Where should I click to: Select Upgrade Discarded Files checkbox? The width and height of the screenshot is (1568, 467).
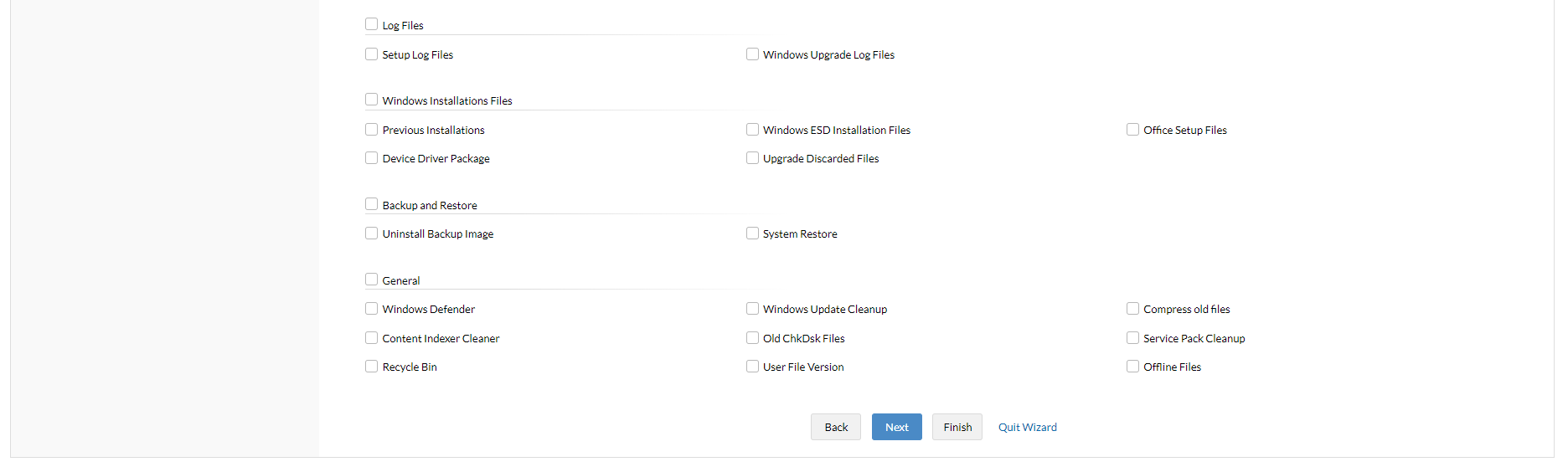(752, 158)
